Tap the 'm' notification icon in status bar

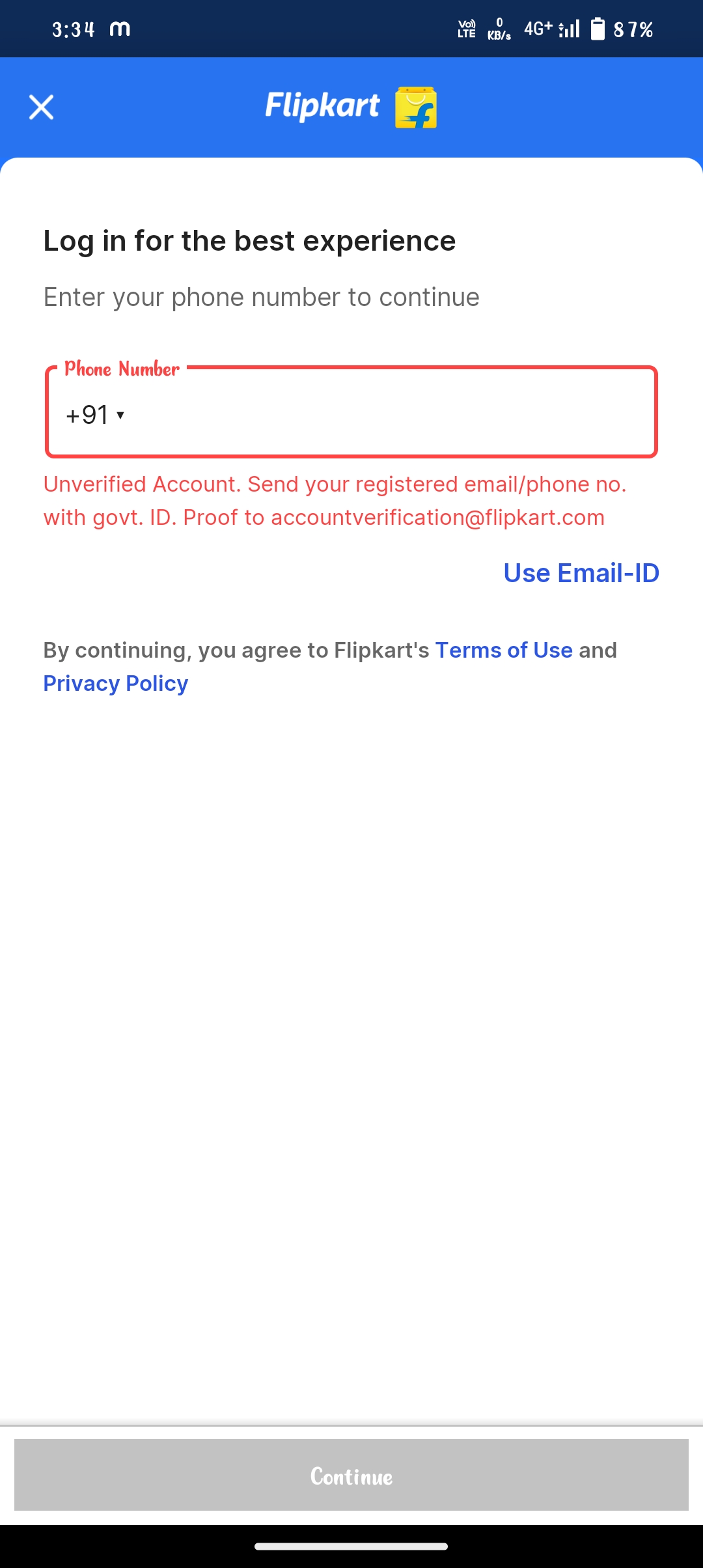(120, 29)
